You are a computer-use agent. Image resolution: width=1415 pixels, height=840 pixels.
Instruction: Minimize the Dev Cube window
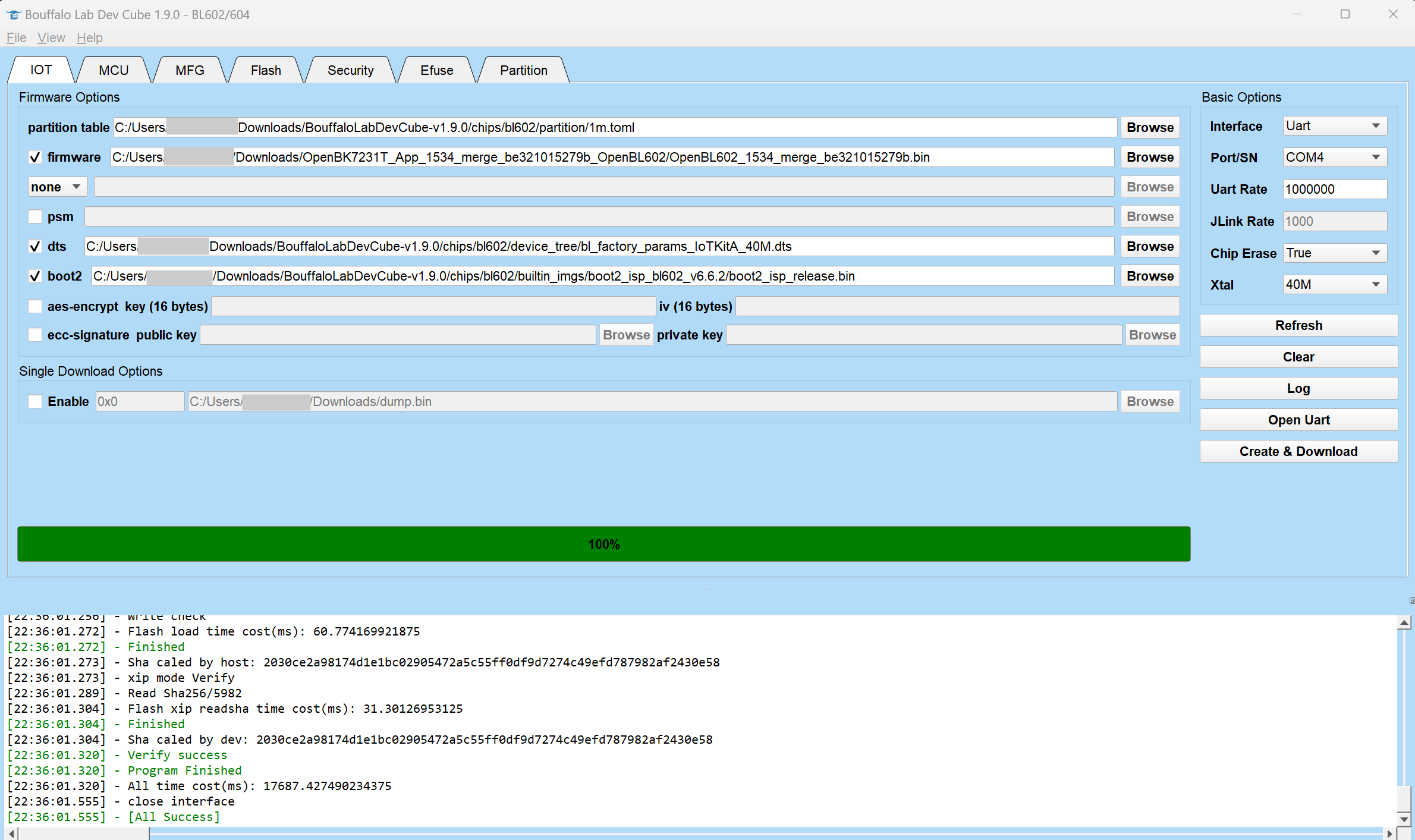[1297, 14]
